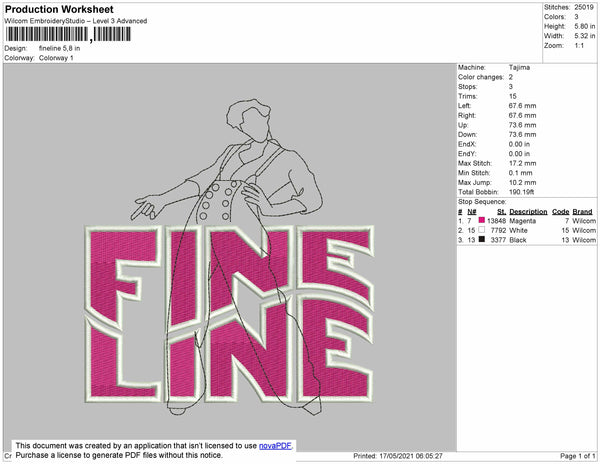Select the Down value 73.6 mm
This screenshot has height=464, width=600.
pyautogui.click(x=522, y=134)
